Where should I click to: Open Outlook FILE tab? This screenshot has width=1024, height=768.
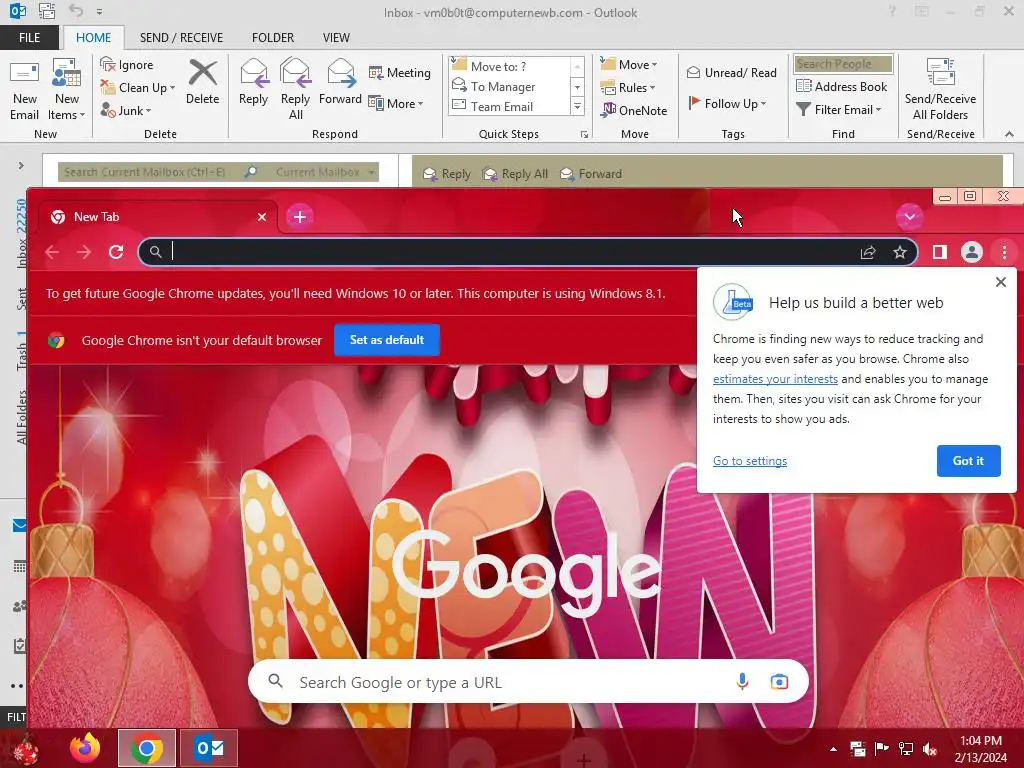(29, 38)
